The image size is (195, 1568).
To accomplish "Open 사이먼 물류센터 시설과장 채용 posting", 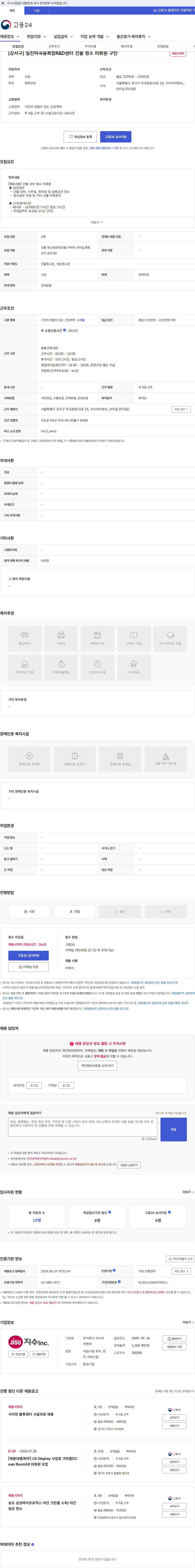I will click(31, 1415).
